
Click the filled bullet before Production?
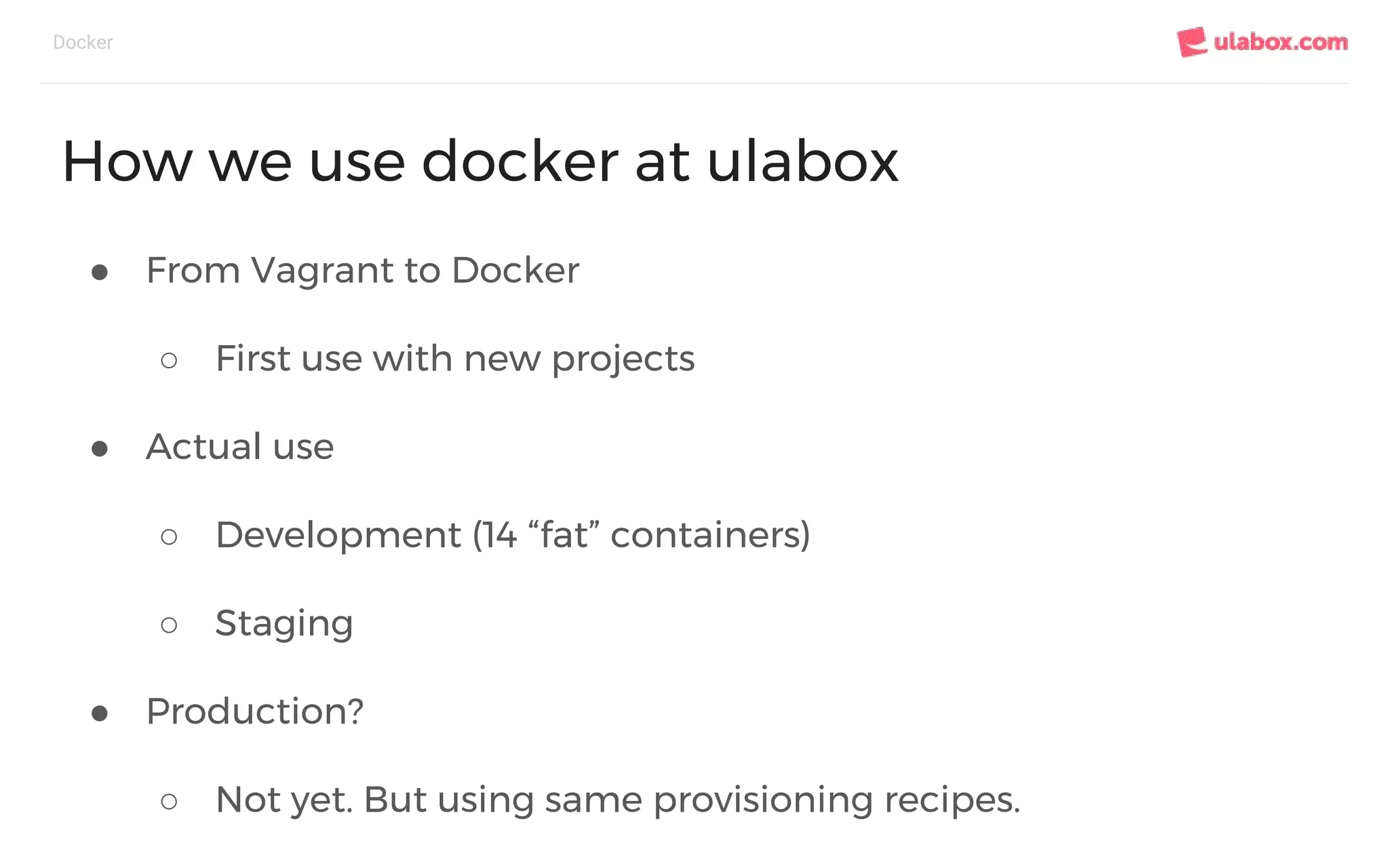point(100,713)
